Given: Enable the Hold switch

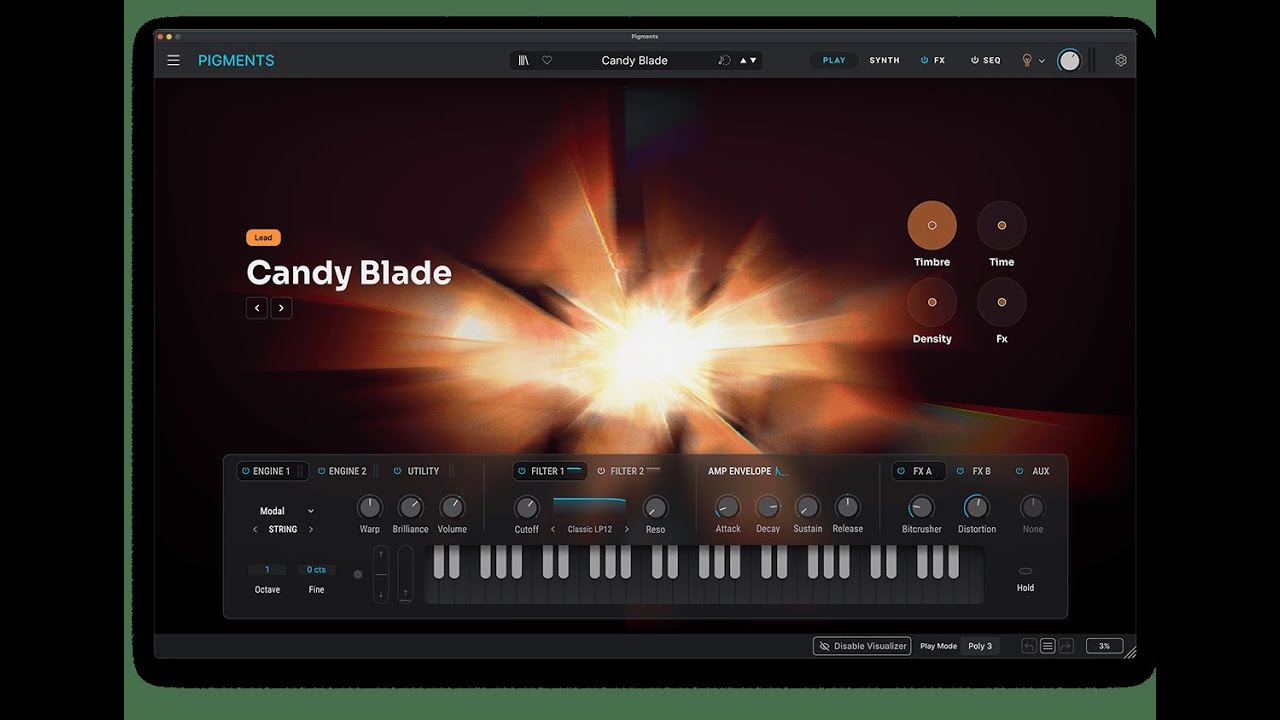Looking at the screenshot, I should [x=1025, y=571].
